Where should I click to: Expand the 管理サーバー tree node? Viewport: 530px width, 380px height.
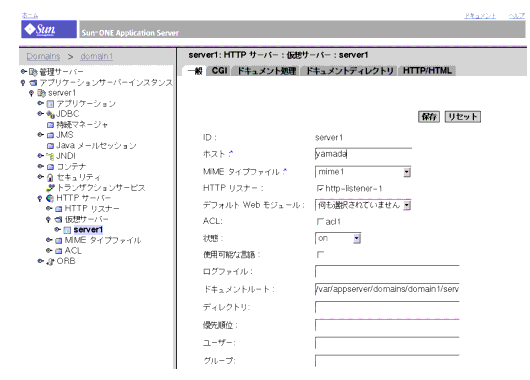tap(23, 71)
